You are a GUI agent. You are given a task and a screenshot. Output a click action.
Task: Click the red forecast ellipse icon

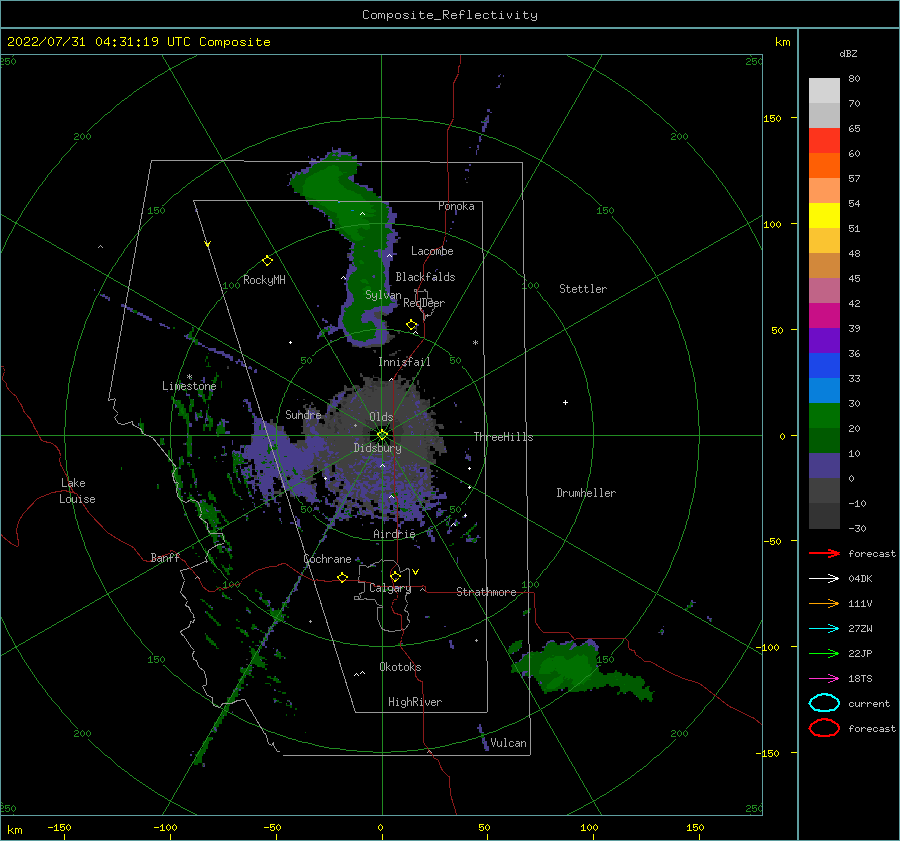(824, 728)
